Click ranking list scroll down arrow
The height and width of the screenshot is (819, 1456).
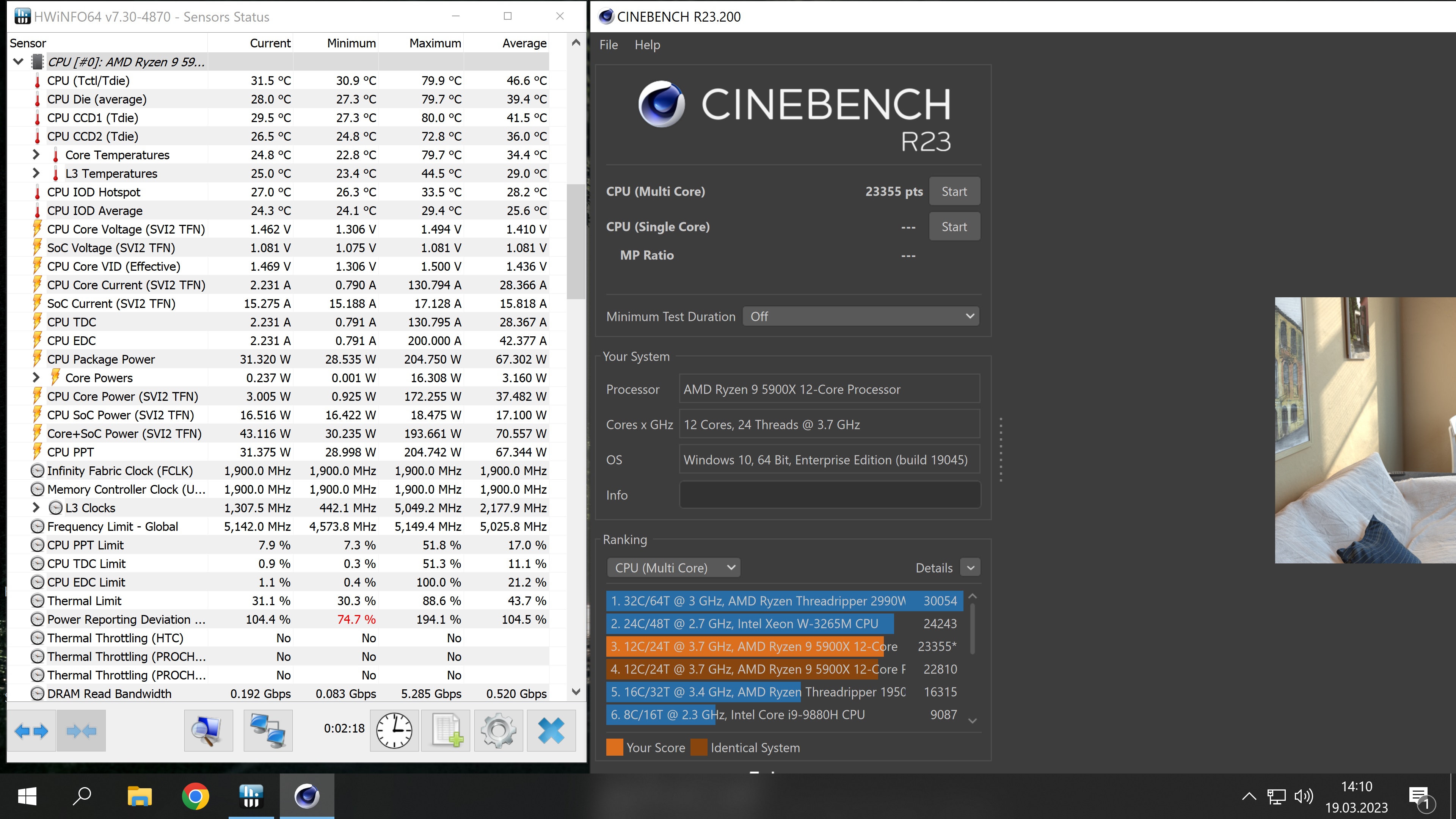[x=972, y=721]
